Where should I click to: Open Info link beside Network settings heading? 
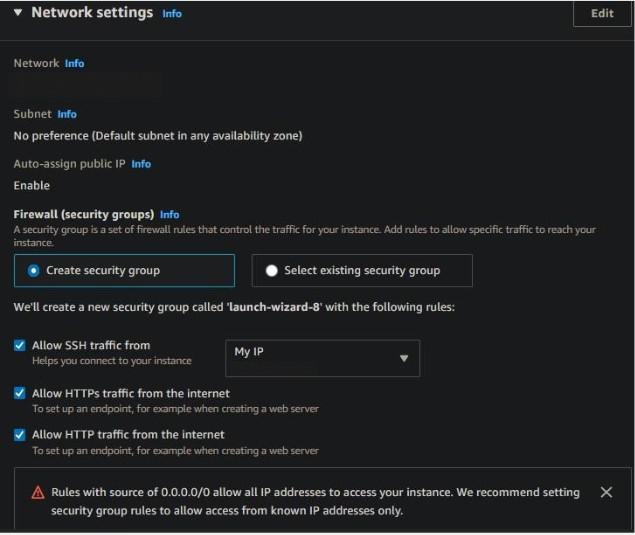(172, 14)
